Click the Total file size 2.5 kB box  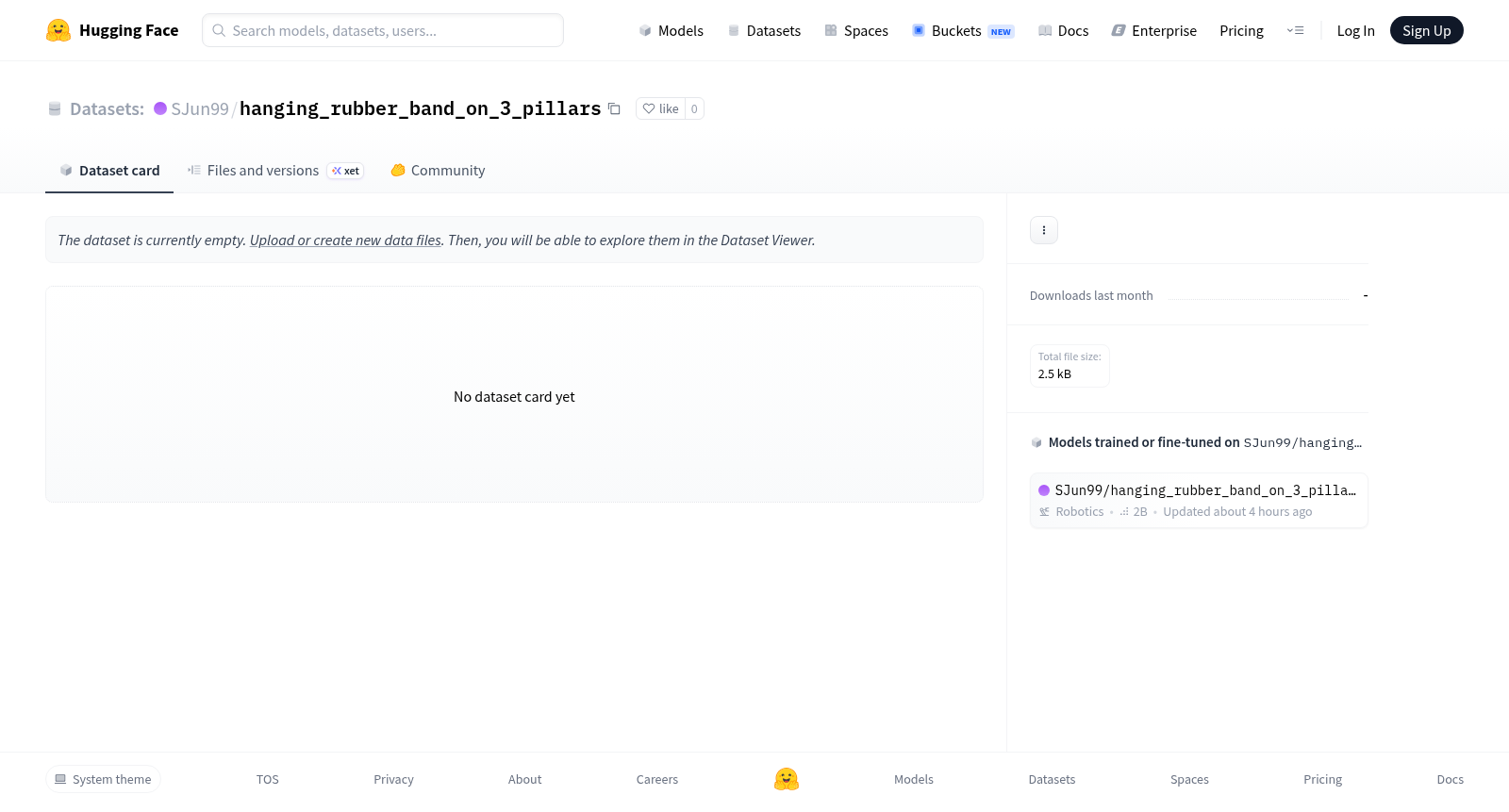(x=1070, y=366)
